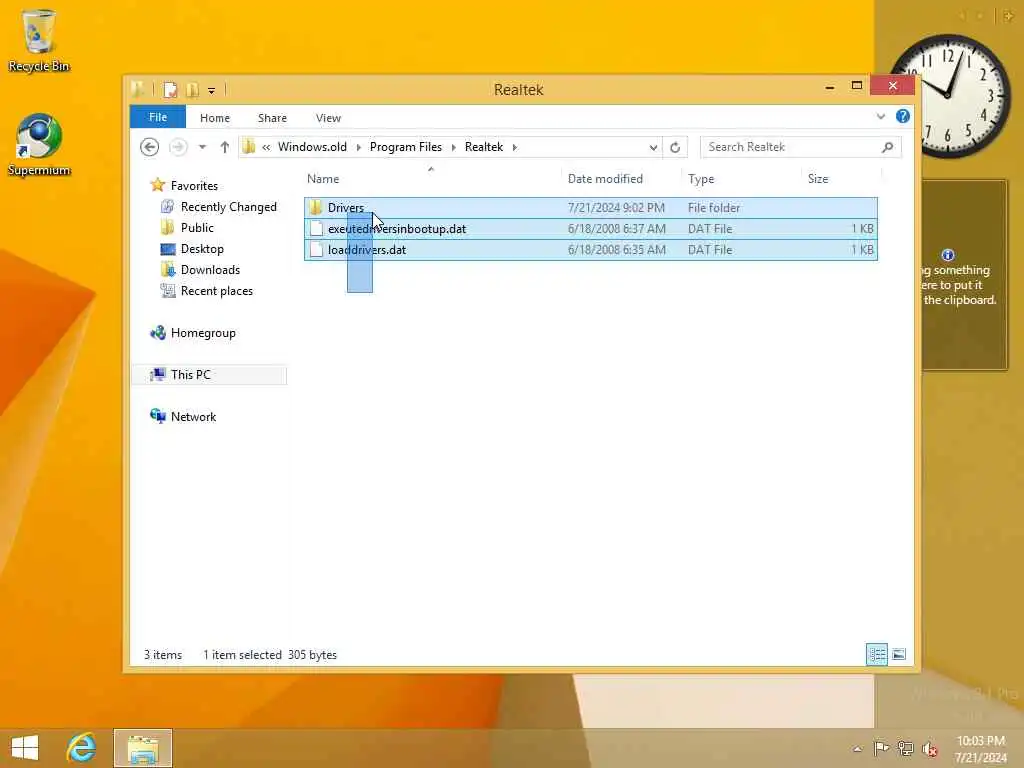The height and width of the screenshot is (768, 1024).
Task: Show hidden tray icons arrow
Action: pos(857,749)
